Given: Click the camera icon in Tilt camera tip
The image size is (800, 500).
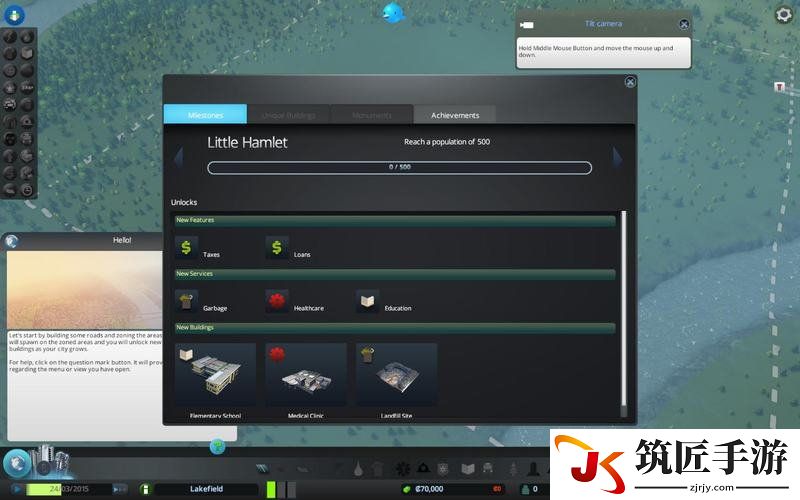Looking at the screenshot, I should click(527, 24).
